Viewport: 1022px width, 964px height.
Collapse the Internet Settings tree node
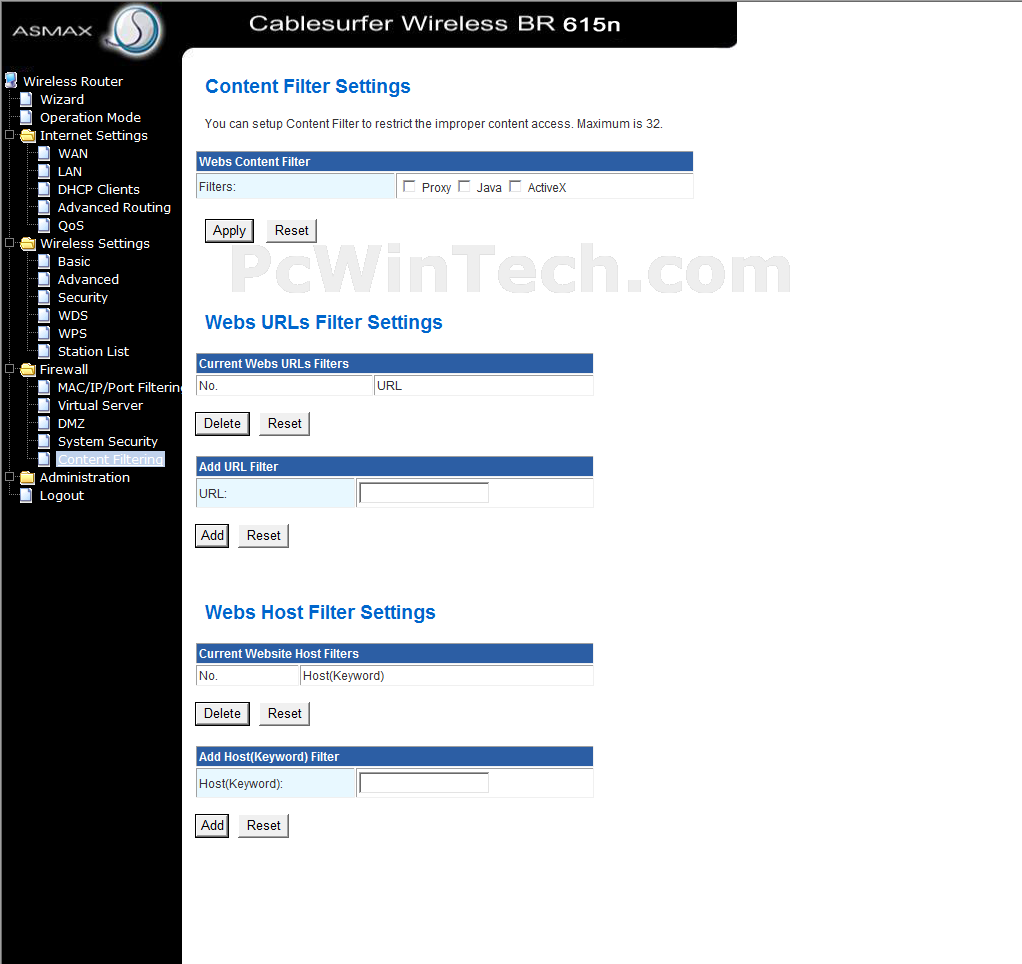[x=9, y=135]
